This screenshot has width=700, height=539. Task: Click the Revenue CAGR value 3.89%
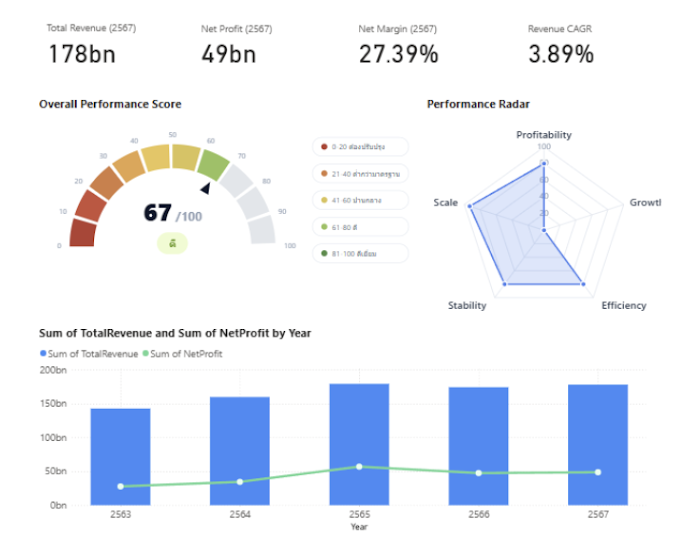click(561, 54)
